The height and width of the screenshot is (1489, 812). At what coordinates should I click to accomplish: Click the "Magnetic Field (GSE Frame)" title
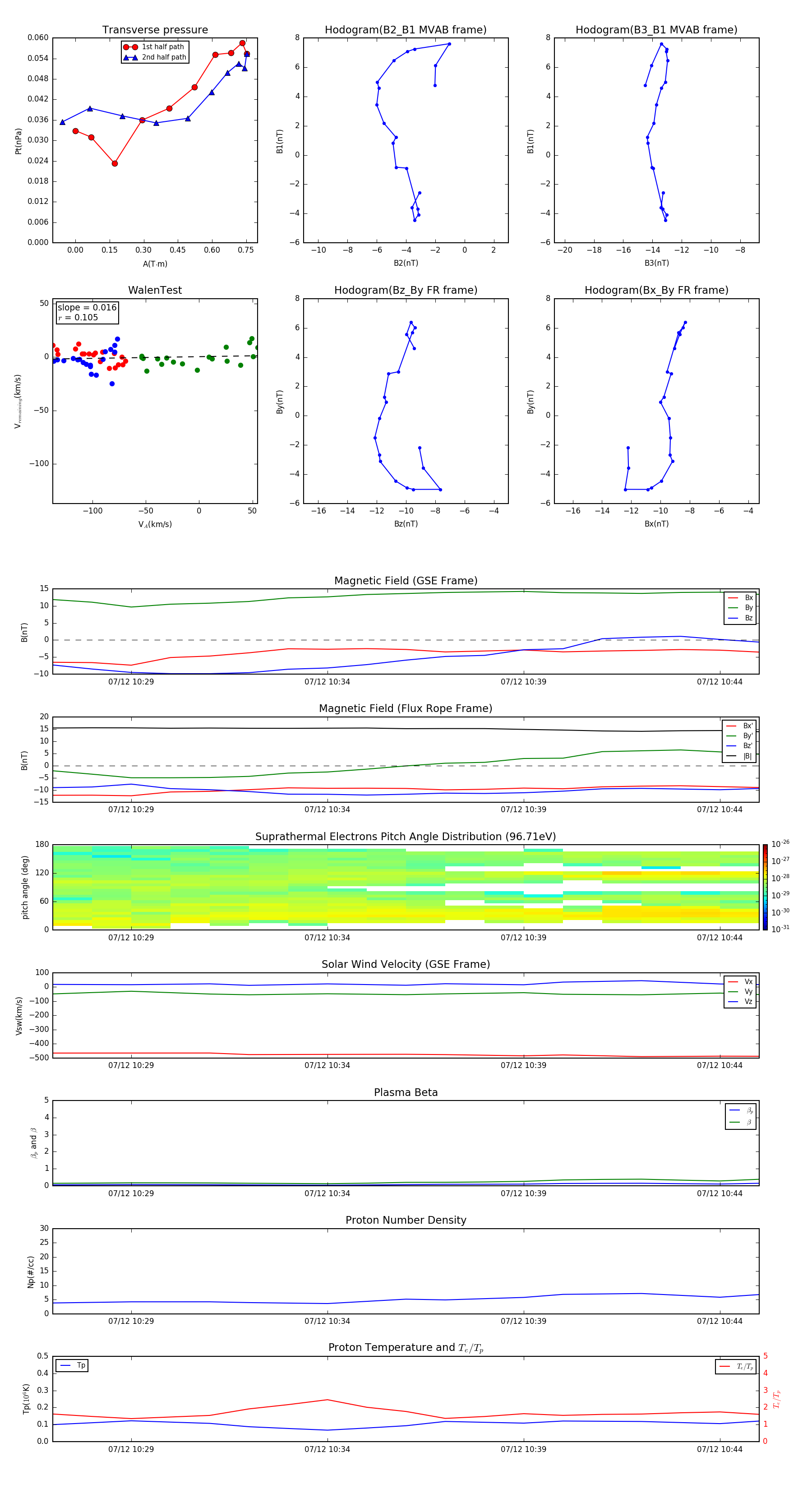click(x=406, y=581)
